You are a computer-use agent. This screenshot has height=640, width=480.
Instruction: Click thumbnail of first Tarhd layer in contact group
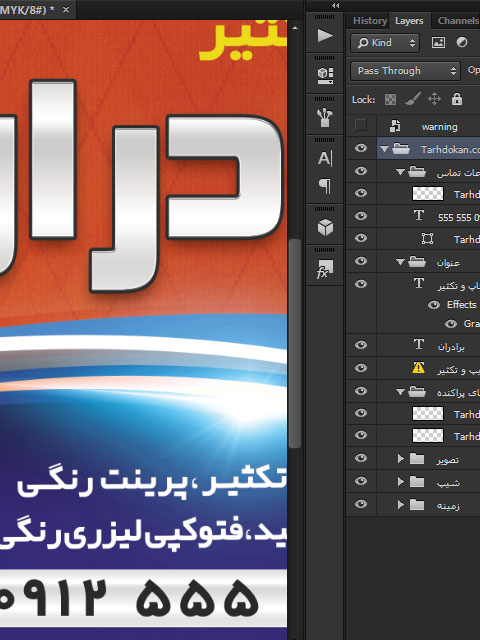(428, 193)
